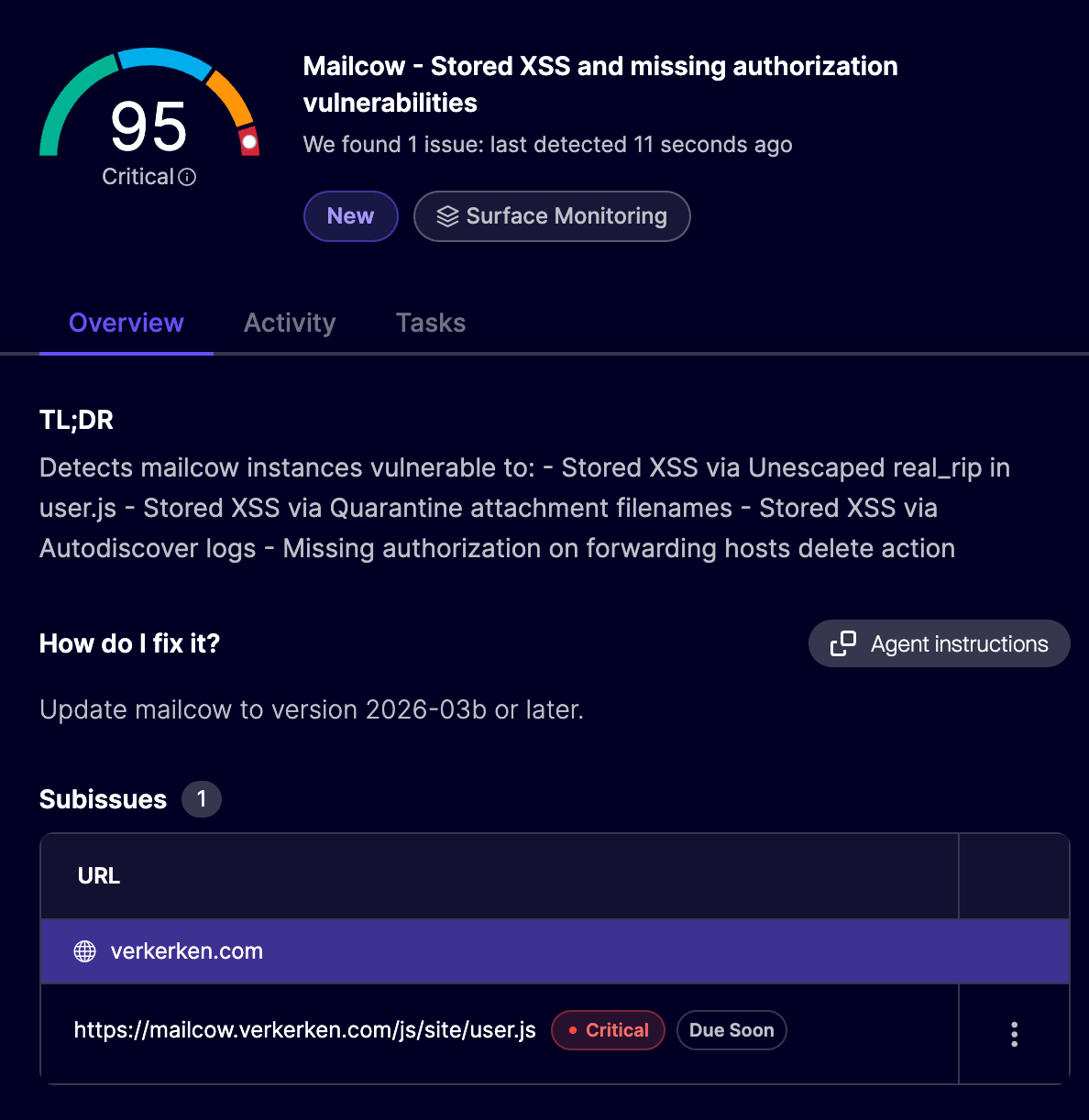Click the Subissues count badge
1089x1120 pixels.
click(x=201, y=798)
